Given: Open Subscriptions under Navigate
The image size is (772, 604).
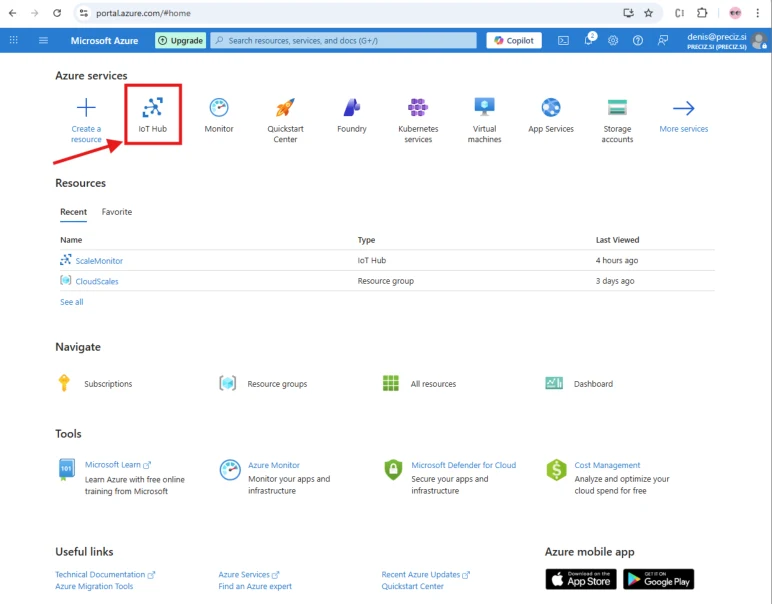Looking at the screenshot, I should click(95, 383).
